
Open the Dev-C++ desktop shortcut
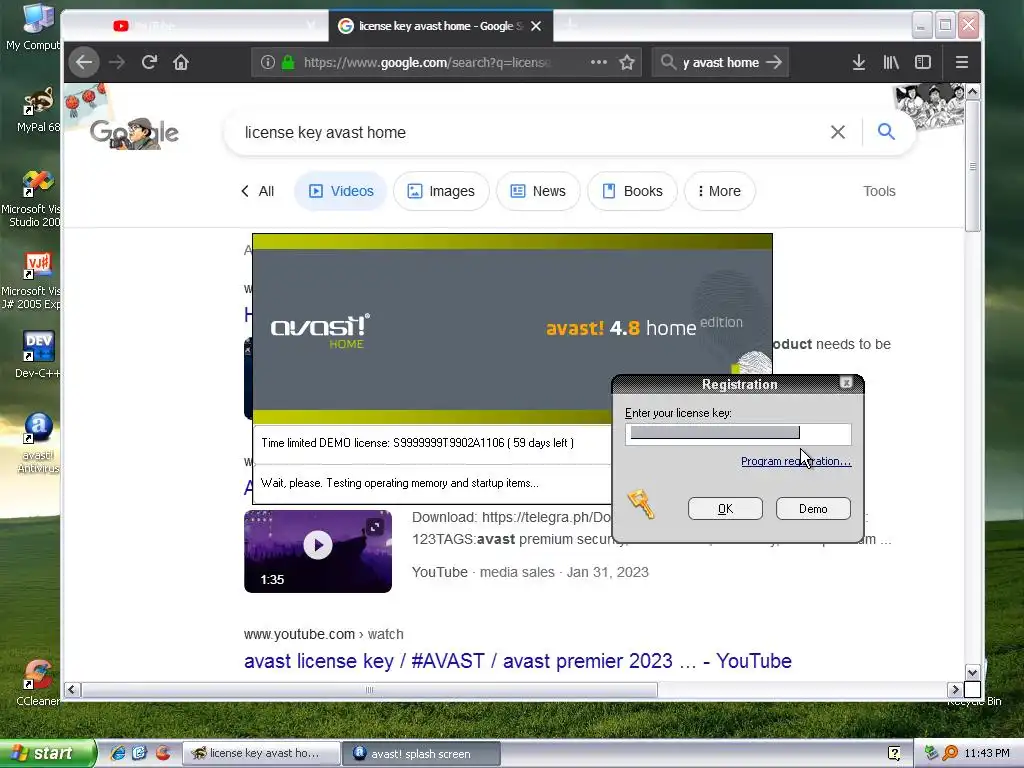click(38, 355)
